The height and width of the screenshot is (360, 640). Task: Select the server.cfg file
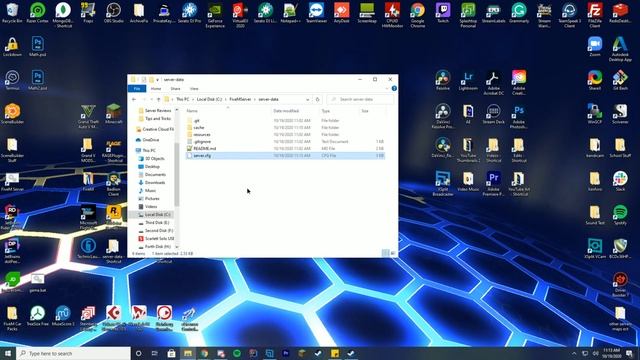(285, 156)
